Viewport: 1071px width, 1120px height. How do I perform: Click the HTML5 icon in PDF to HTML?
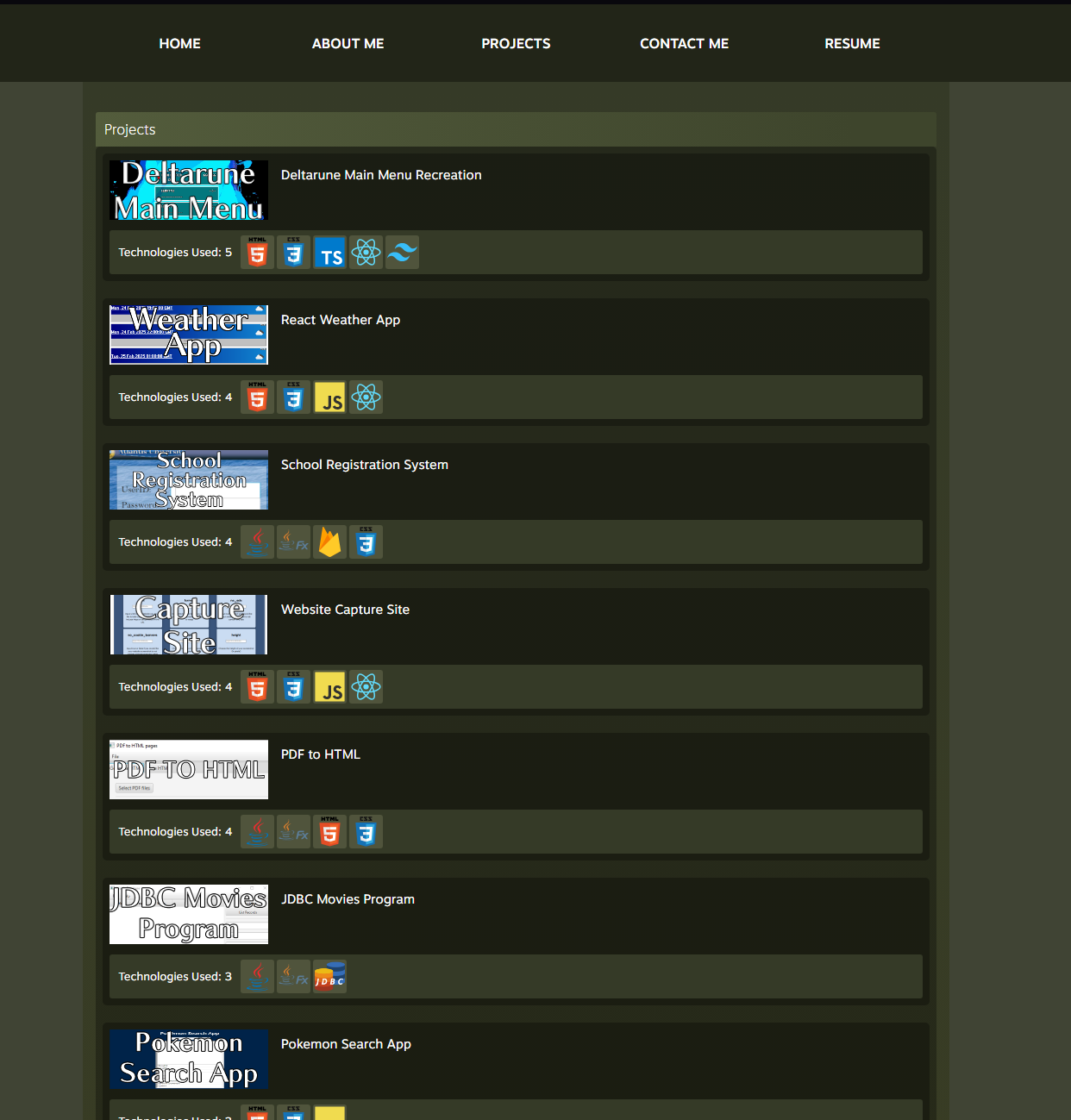pos(329,832)
